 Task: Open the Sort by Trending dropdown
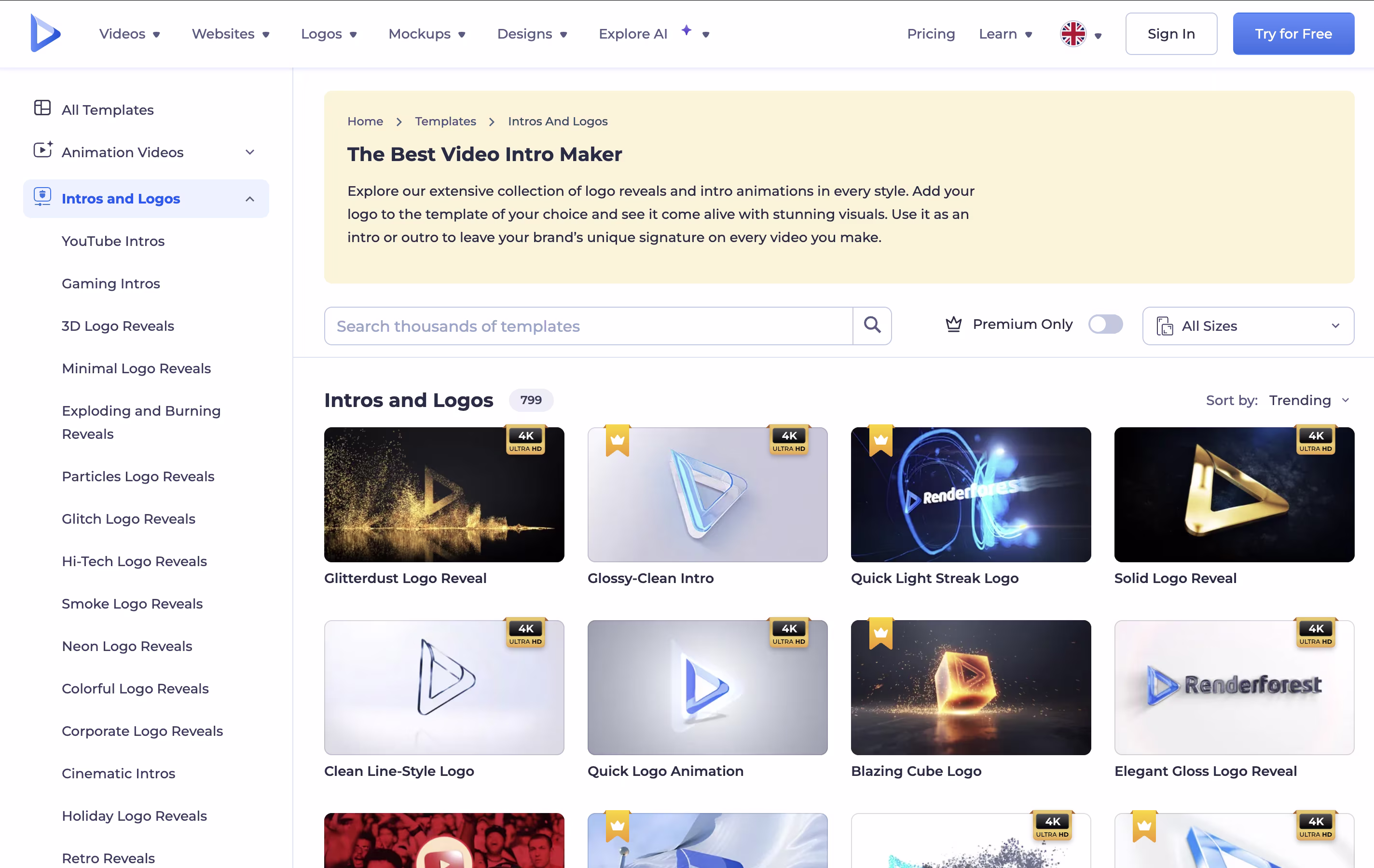(1309, 400)
